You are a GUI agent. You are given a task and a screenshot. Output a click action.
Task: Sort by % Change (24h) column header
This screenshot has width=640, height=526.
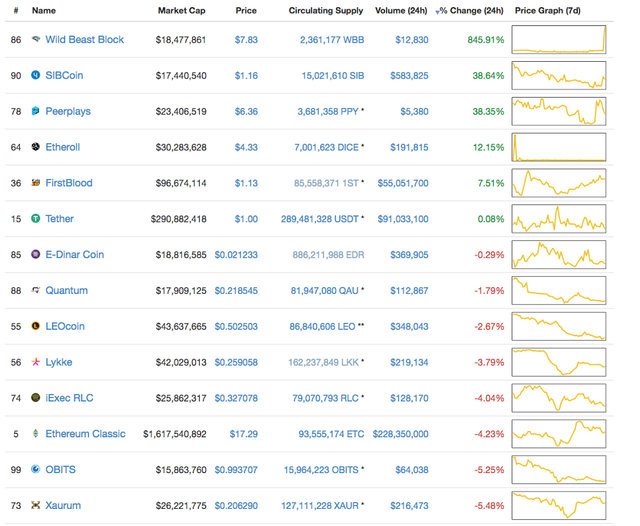(x=469, y=11)
